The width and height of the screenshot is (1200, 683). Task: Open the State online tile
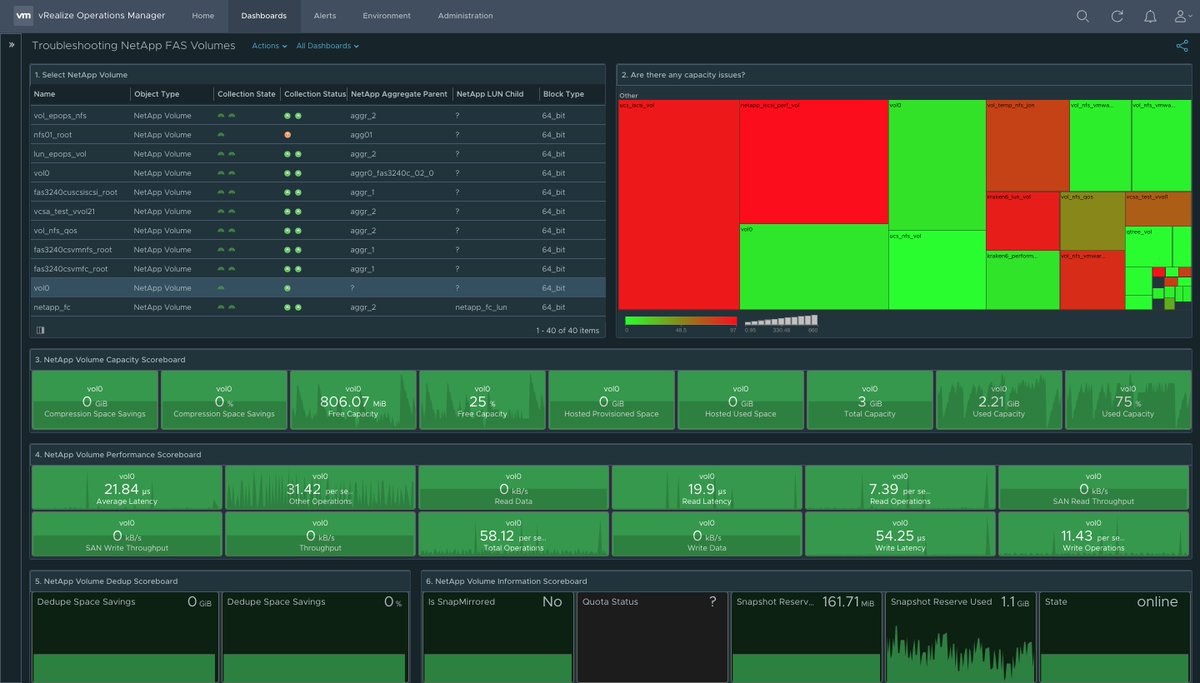point(1116,637)
